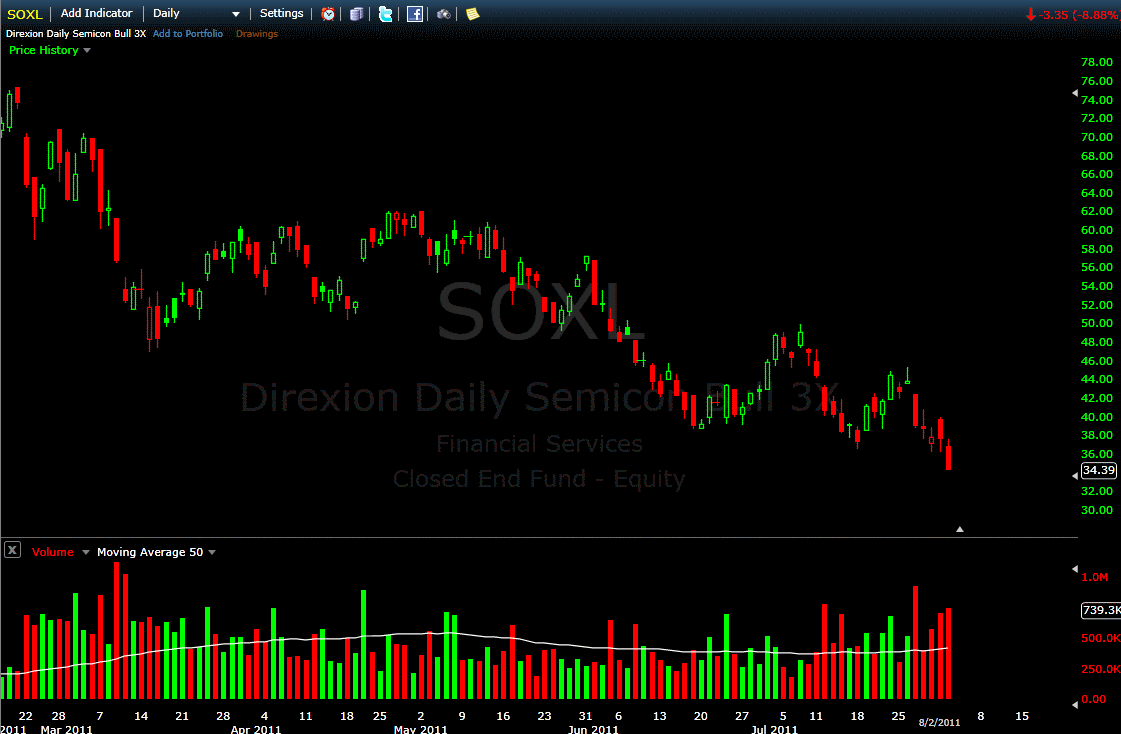
Task: Click arrow beside 0.00 on volume scale
Action: point(1075,705)
